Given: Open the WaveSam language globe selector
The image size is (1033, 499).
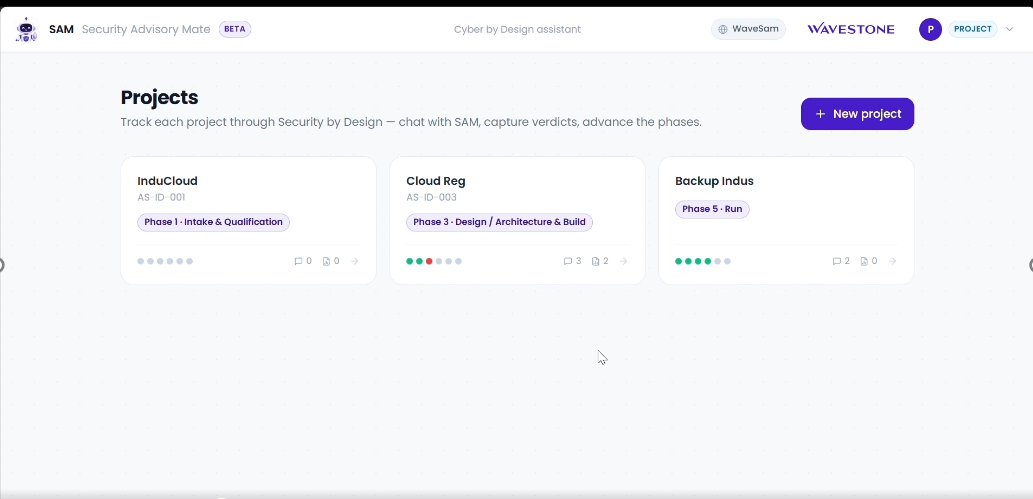Looking at the screenshot, I should coord(748,29).
